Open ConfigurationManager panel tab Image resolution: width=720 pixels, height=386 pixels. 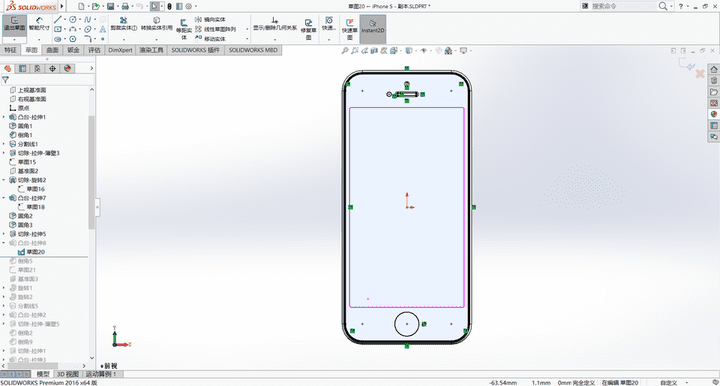(x=37, y=68)
